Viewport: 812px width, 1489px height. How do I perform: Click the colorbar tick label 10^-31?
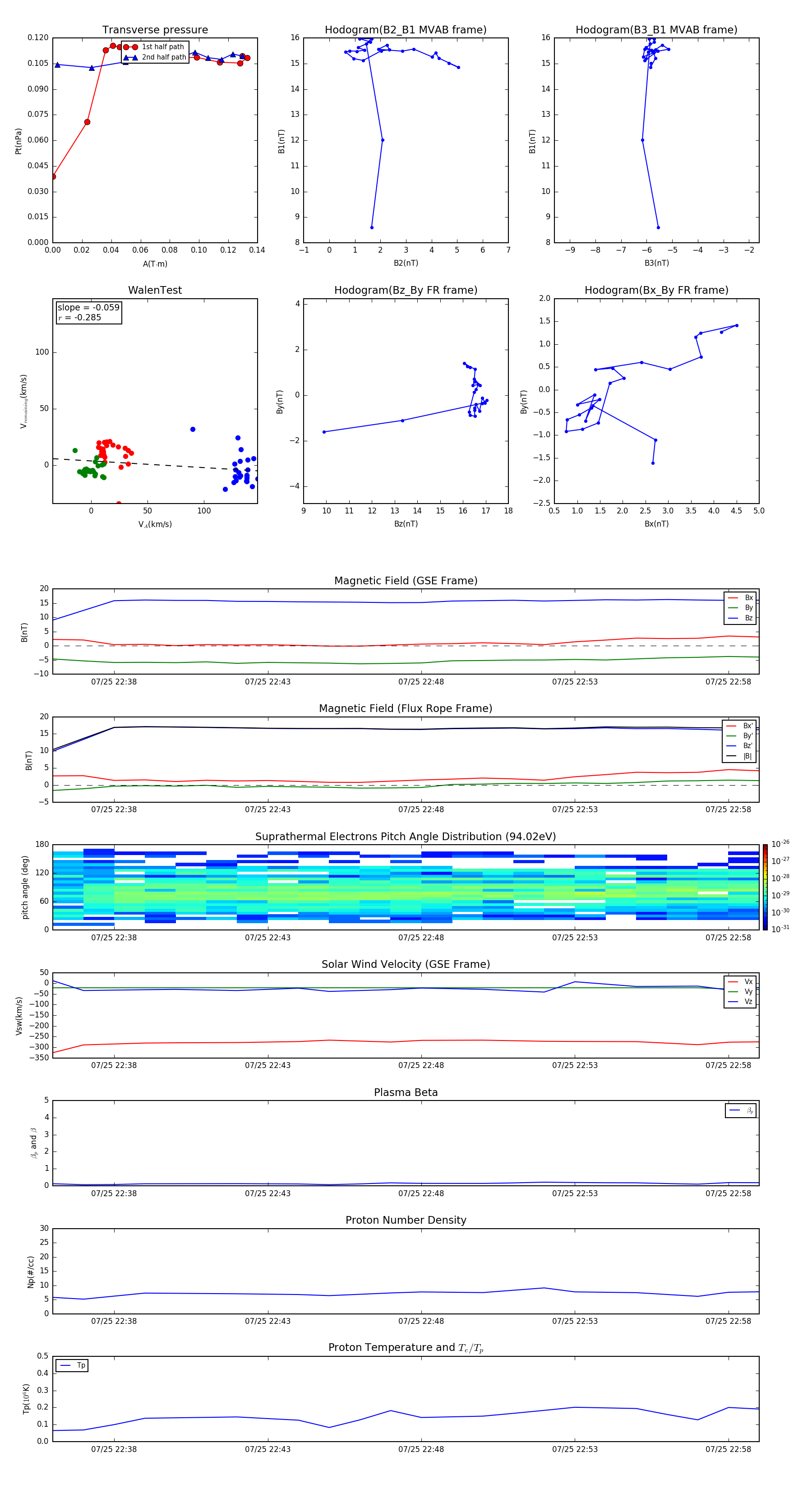click(x=780, y=929)
